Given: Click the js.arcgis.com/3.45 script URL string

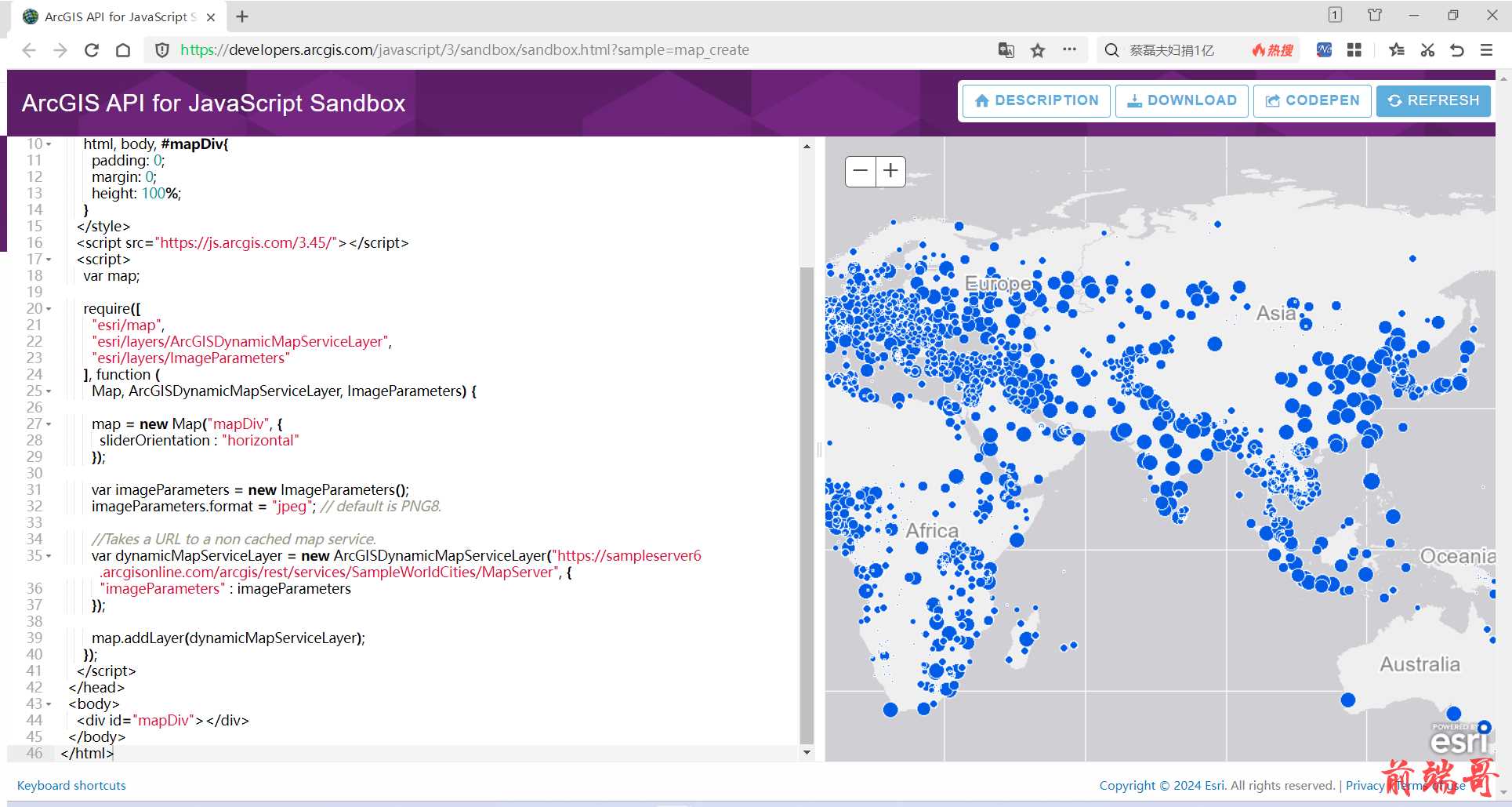Looking at the screenshot, I should coord(248,243).
